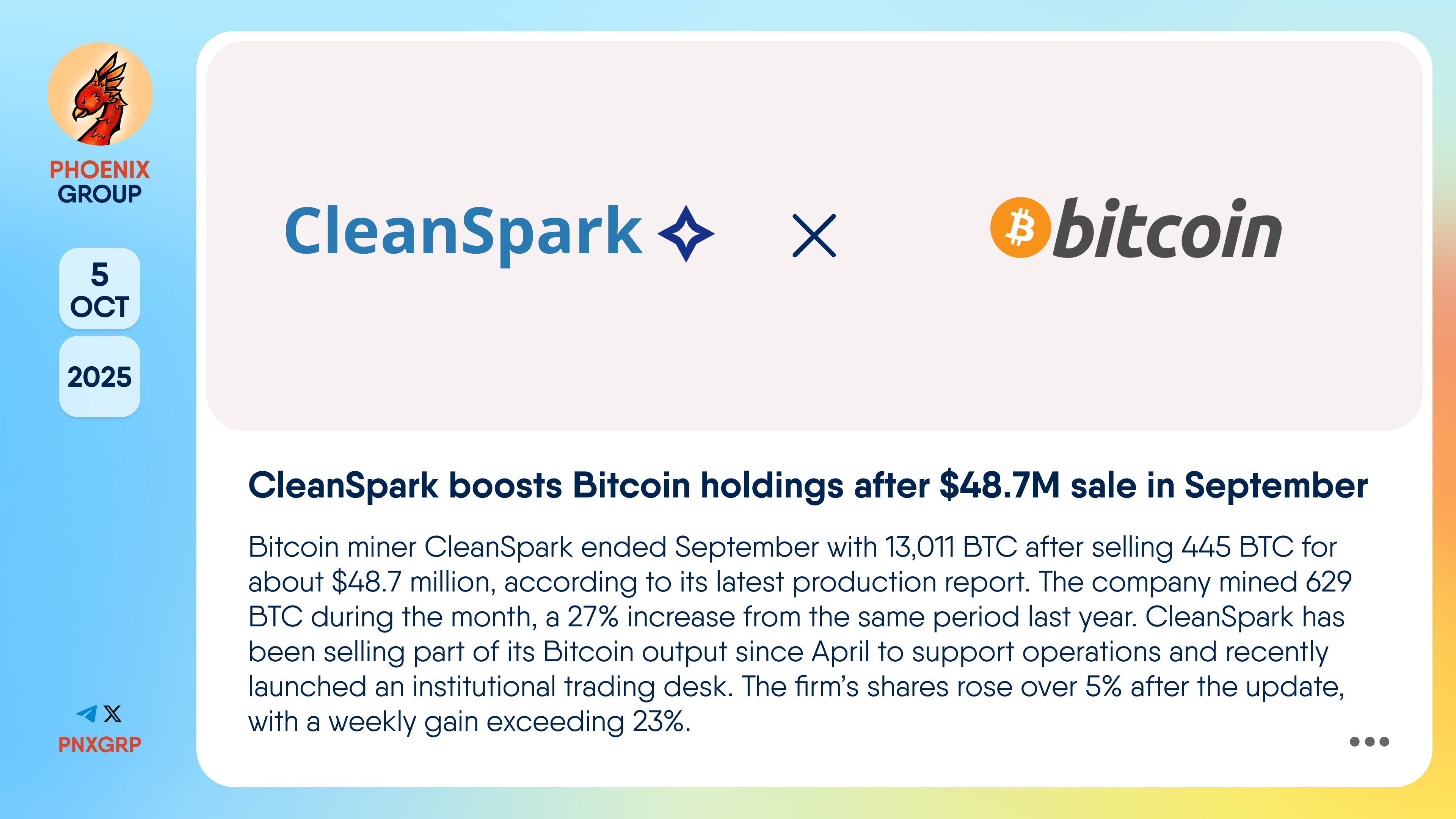
Task: Click the PNXGRP handle text
Action: pos(99,745)
